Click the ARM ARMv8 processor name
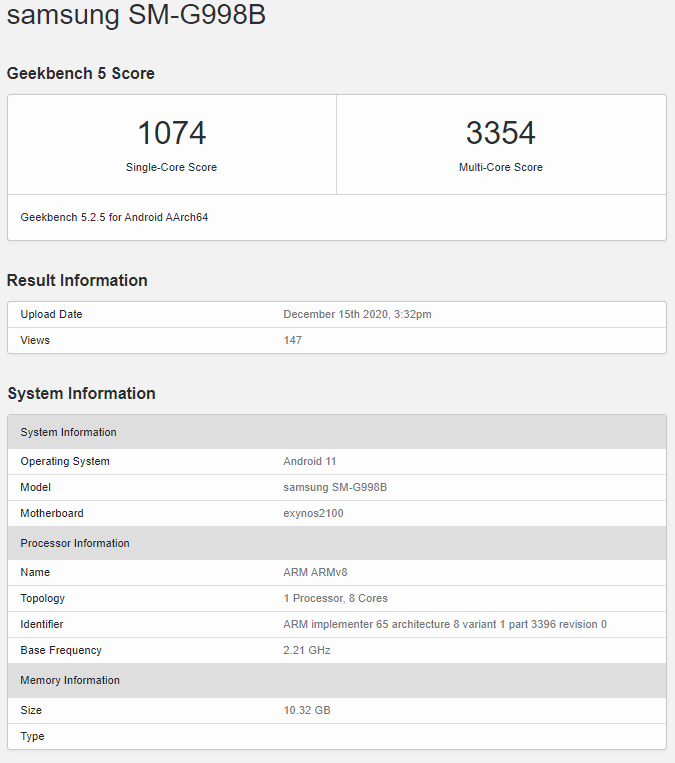 tap(315, 572)
